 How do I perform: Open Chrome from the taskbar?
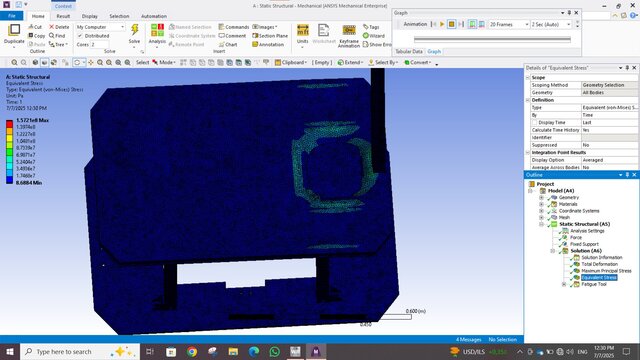192,351
